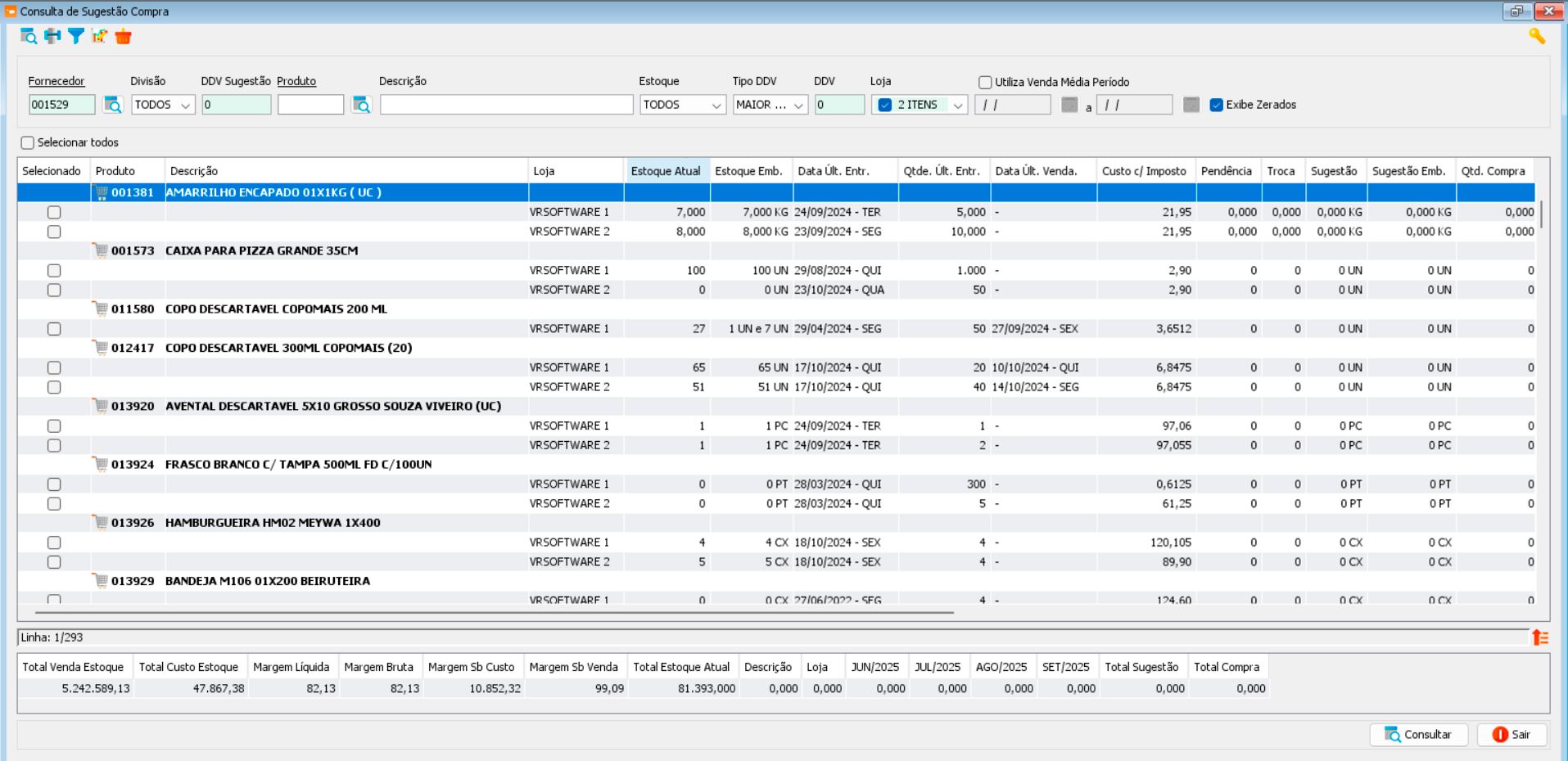Click the search/consult icon in the top toolbar
1568x761 pixels.
[29, 36]
